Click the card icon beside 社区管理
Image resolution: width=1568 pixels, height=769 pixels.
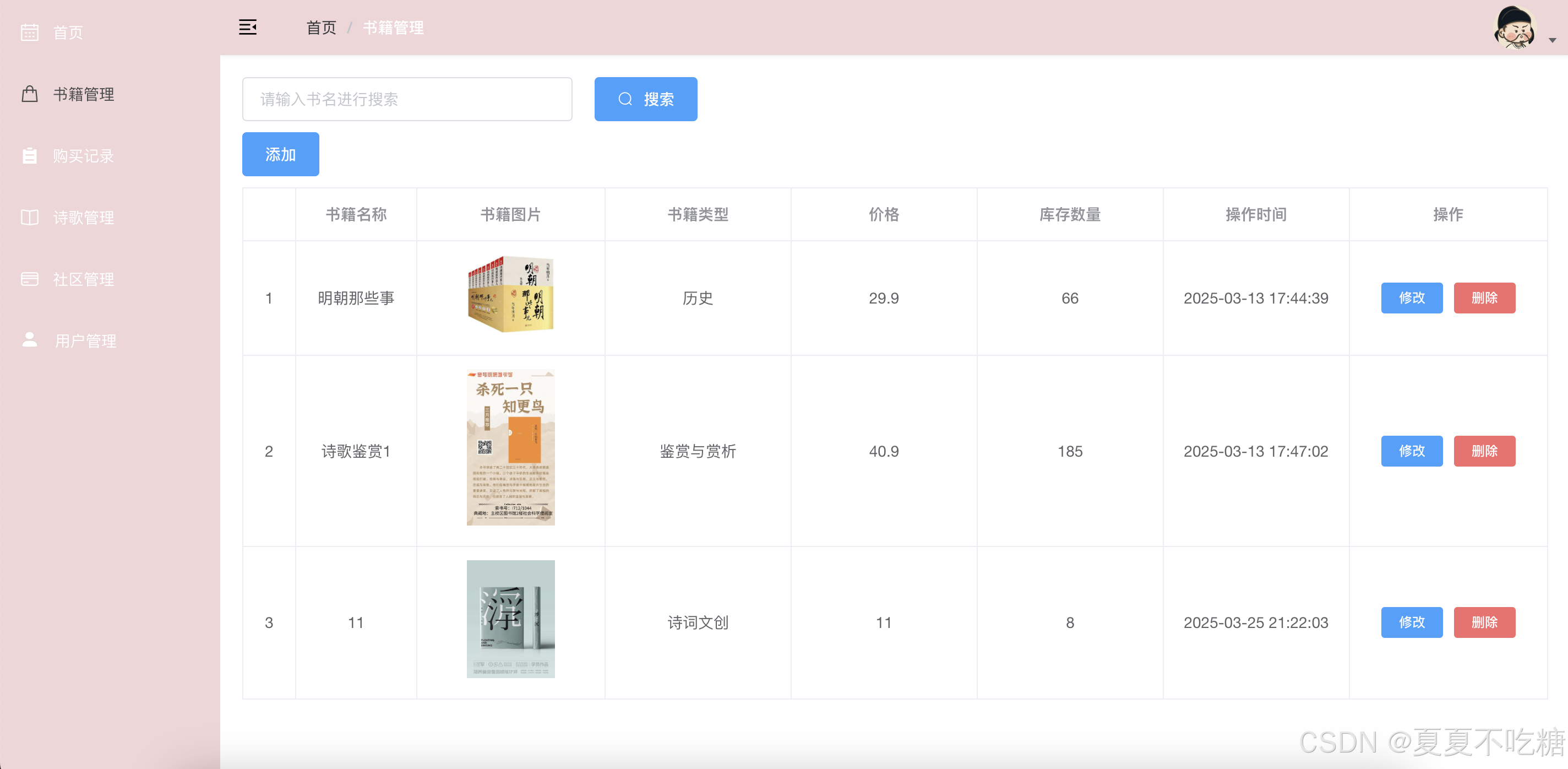pyautogui.click(x=29, y=279)
